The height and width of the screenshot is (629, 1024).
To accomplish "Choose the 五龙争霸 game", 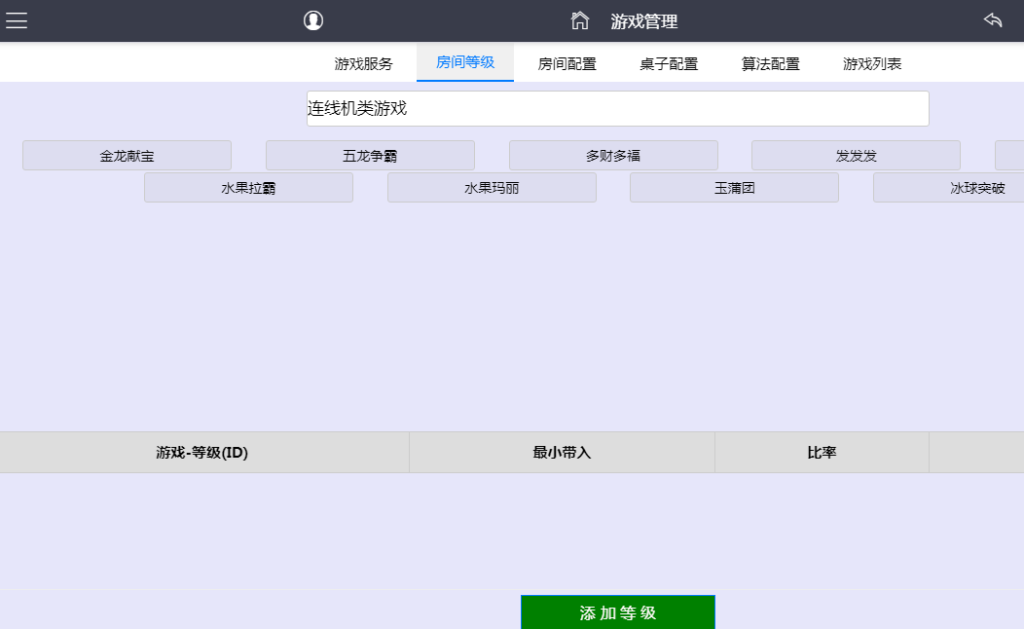I will 370,155.
